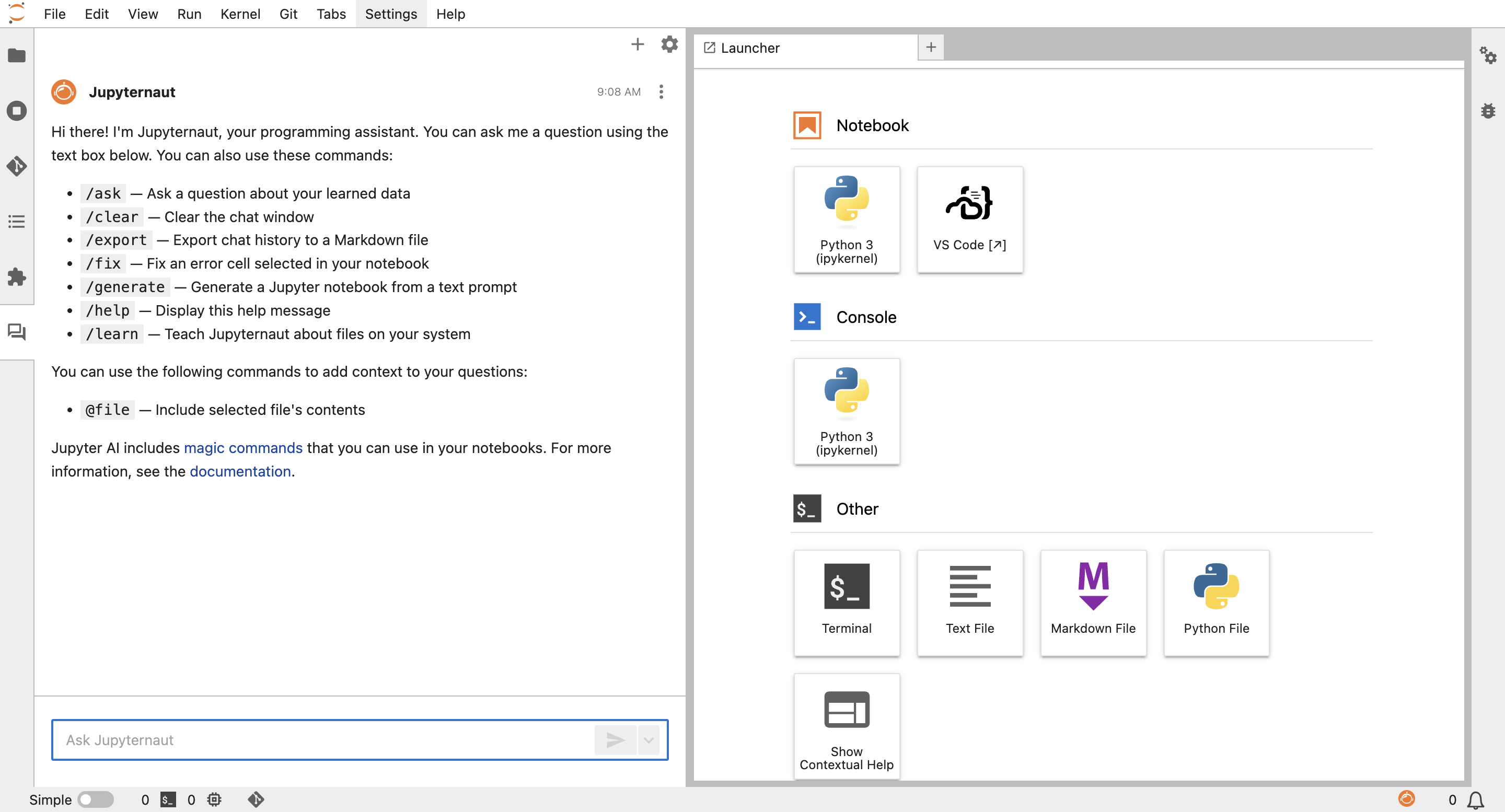The height and width of the screenshot is (812, 1505).
Task: Open the Help menu
Action: (450, 14)
